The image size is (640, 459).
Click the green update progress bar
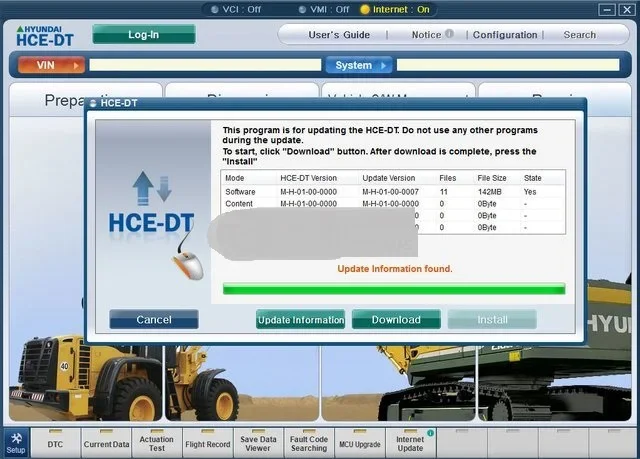(x=394, y=289)
